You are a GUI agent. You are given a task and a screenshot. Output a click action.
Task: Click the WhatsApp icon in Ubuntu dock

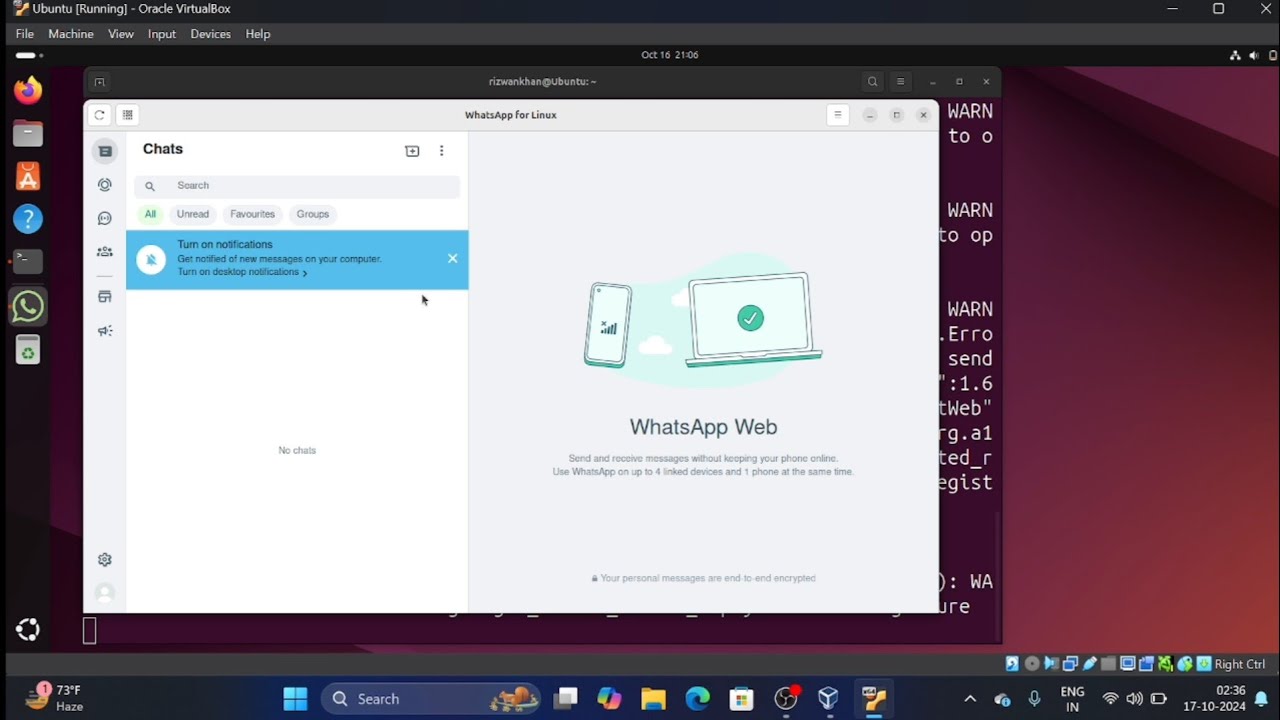pos(28,306)
